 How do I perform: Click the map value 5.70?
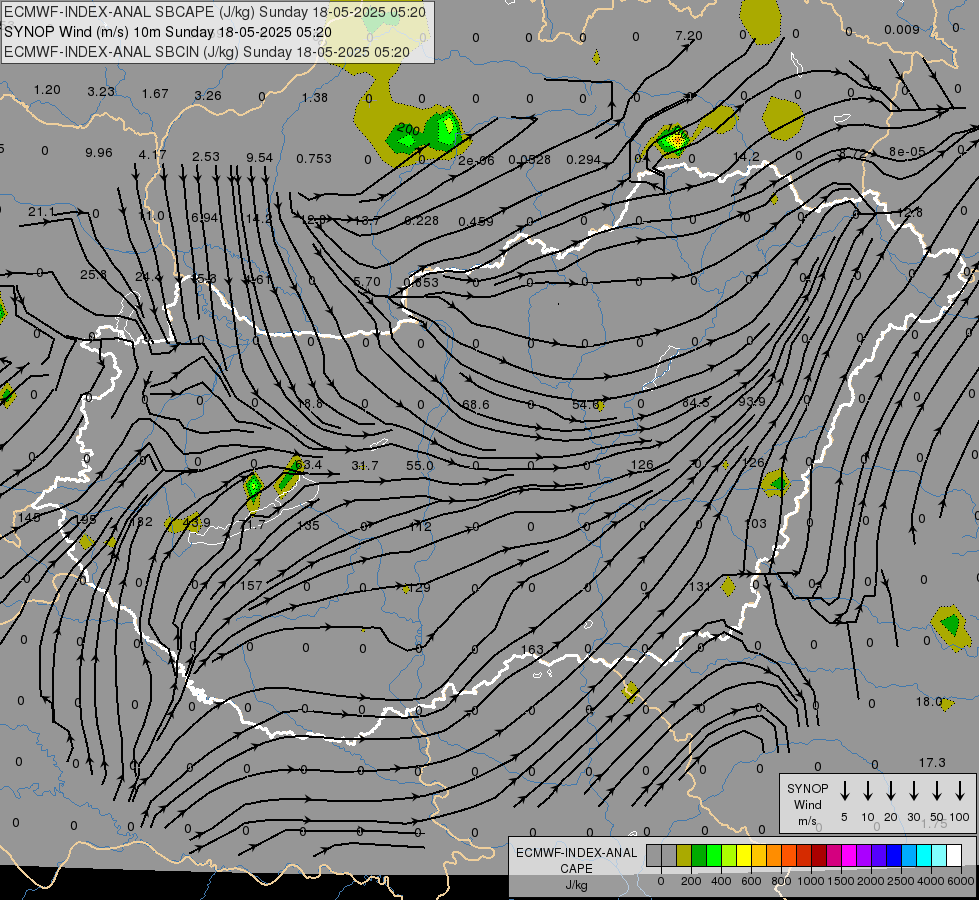pos(367,282)
